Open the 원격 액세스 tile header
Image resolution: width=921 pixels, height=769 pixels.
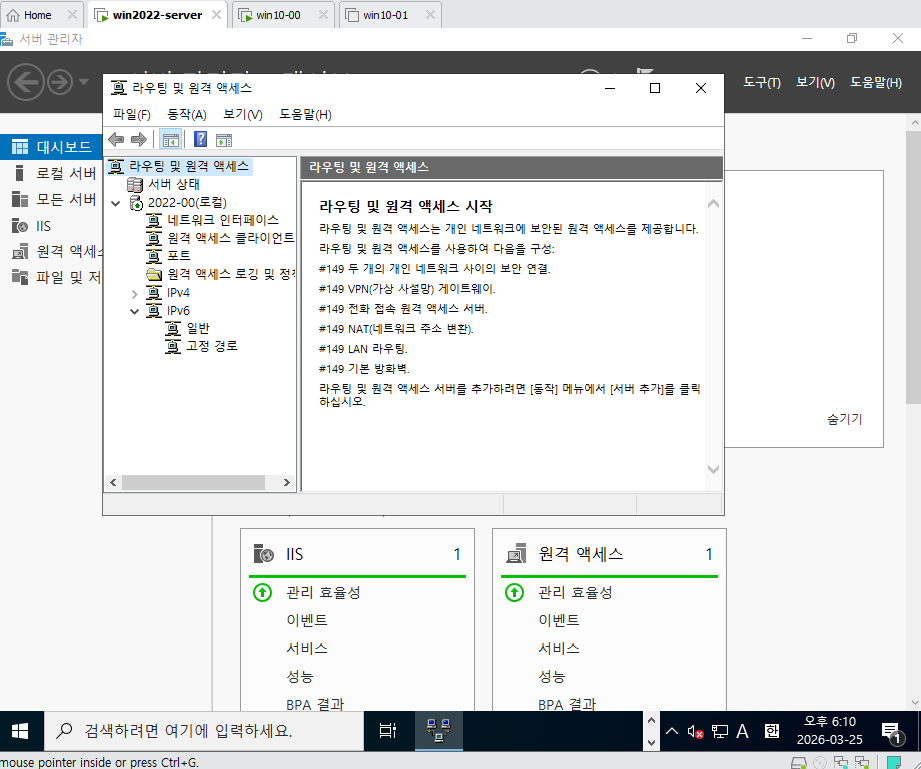[609, 554]
